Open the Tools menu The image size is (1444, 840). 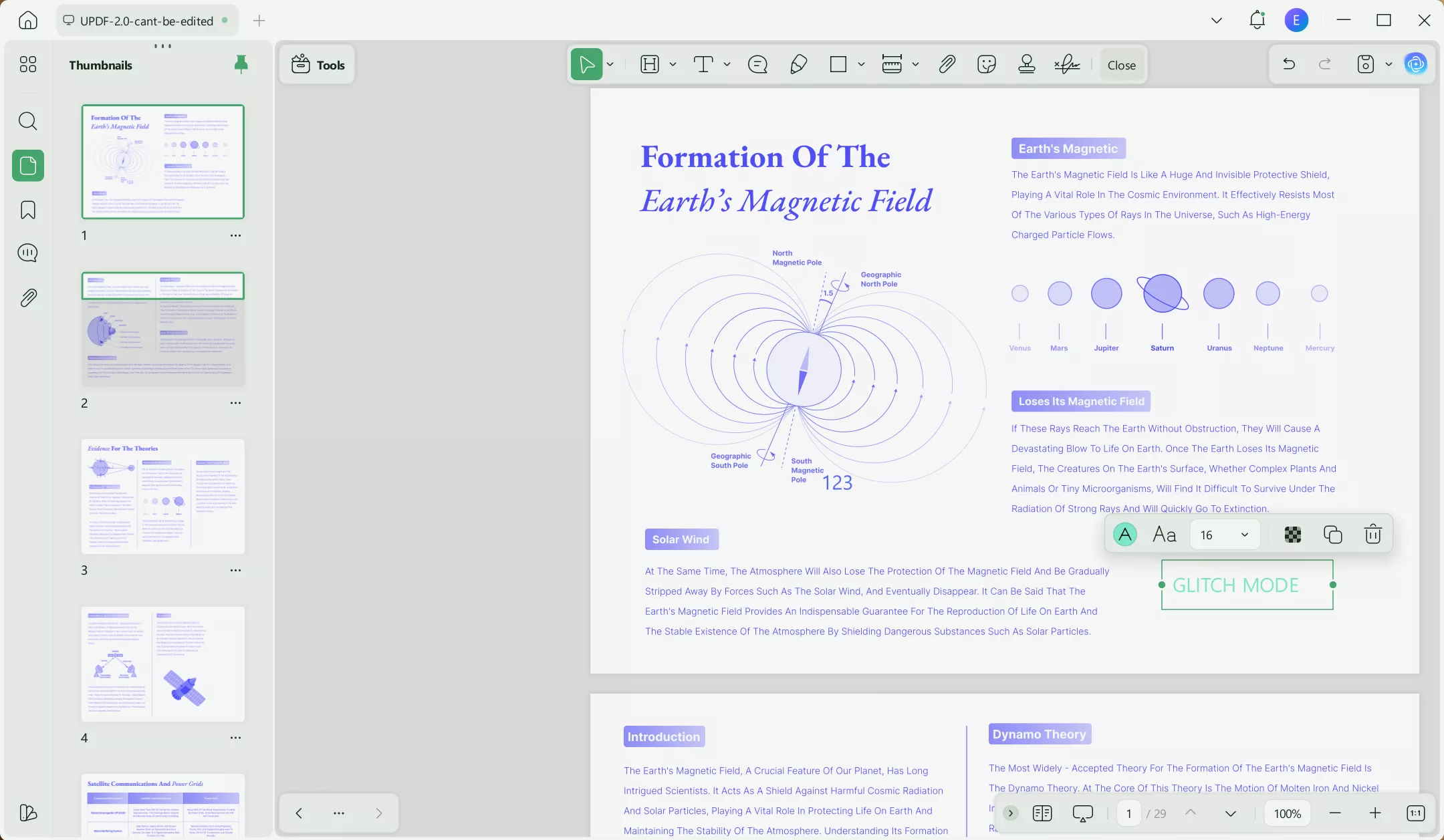[318, 65]
